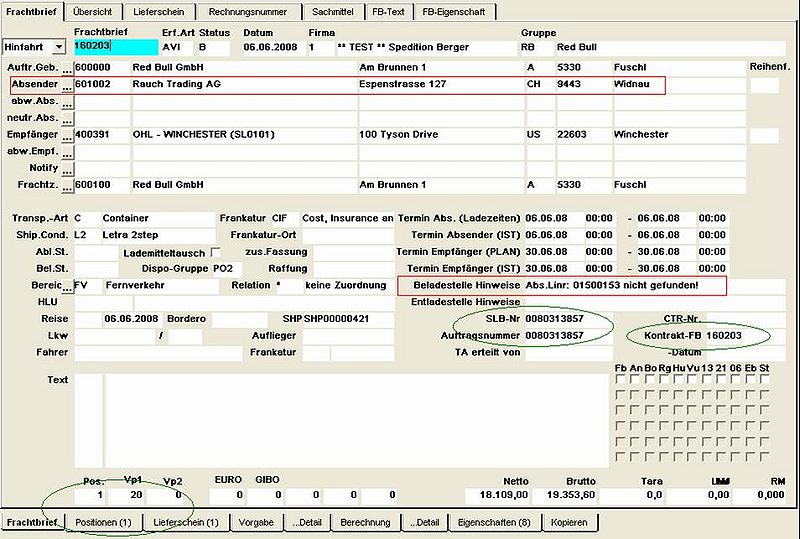Open the abw.Abs. lookup ellipsis button
Viewport: 800px width, 539px height.
click(x=67, y=102)
